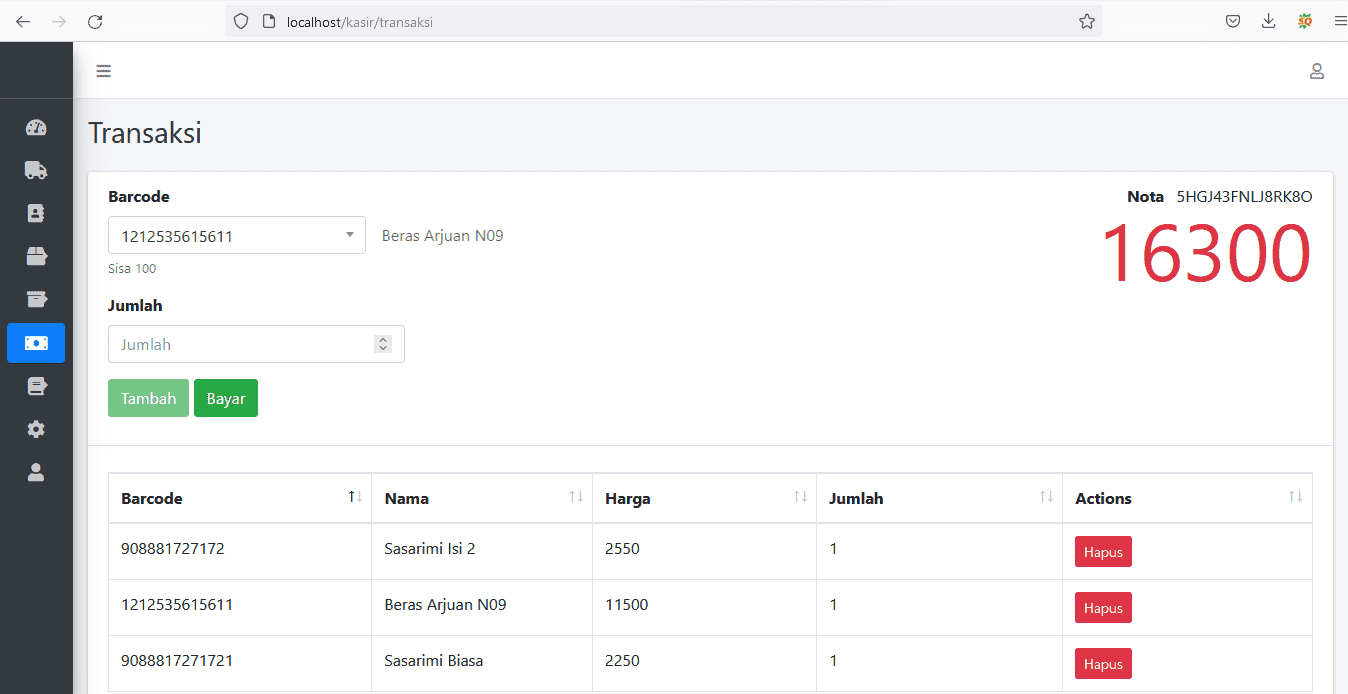Open the browser pocket save menu
Image resolution: width=1348 pixels, height=694 pixels.
click(1232, 20)
